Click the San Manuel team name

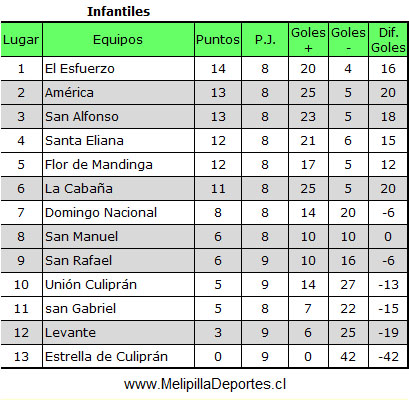(x=81, y=237)
